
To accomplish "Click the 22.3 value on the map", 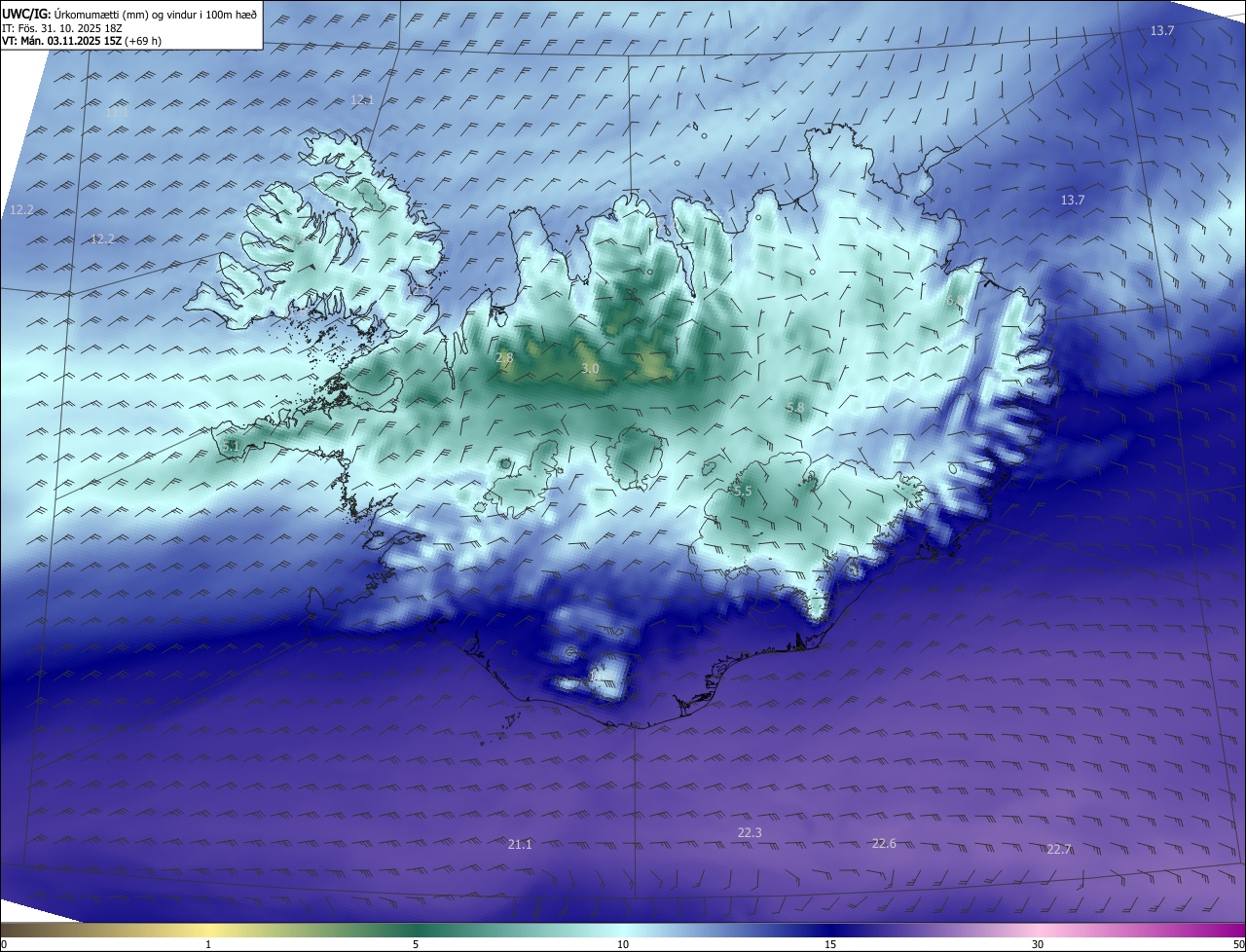I will (x=750, y=832).
